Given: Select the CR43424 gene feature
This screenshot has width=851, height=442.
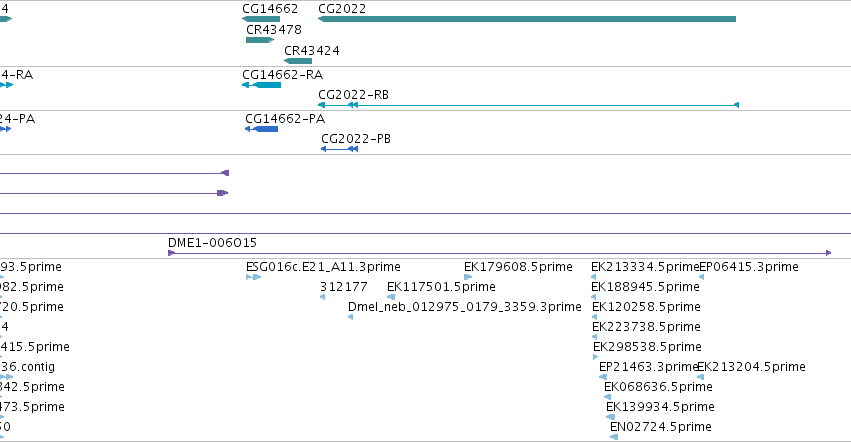Looking at the screenshot, I should coord(298,61).
